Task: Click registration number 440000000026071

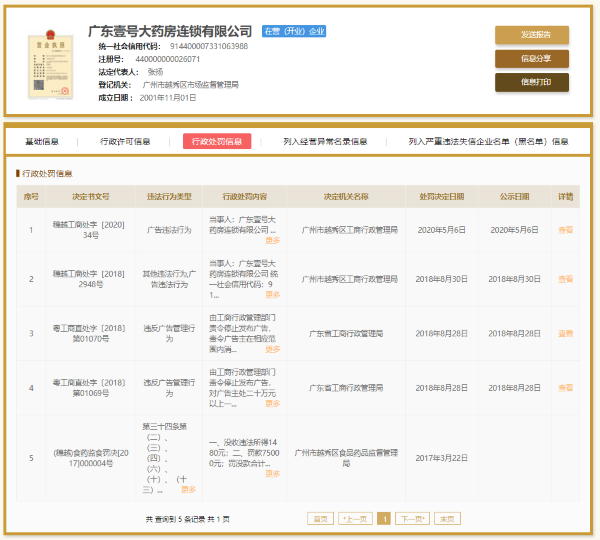Action: point(168,59)
